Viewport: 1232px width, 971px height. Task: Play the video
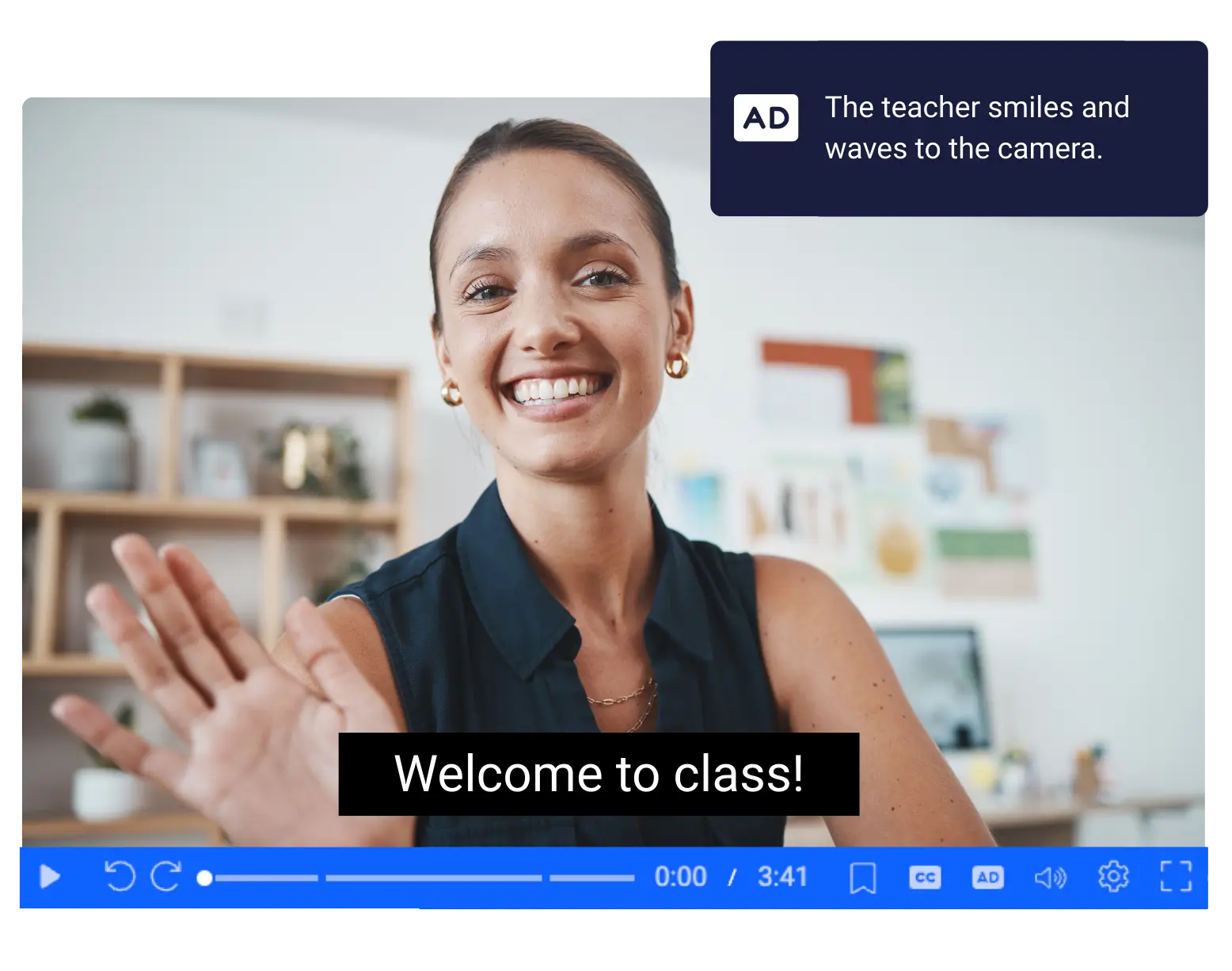(49, 877)
